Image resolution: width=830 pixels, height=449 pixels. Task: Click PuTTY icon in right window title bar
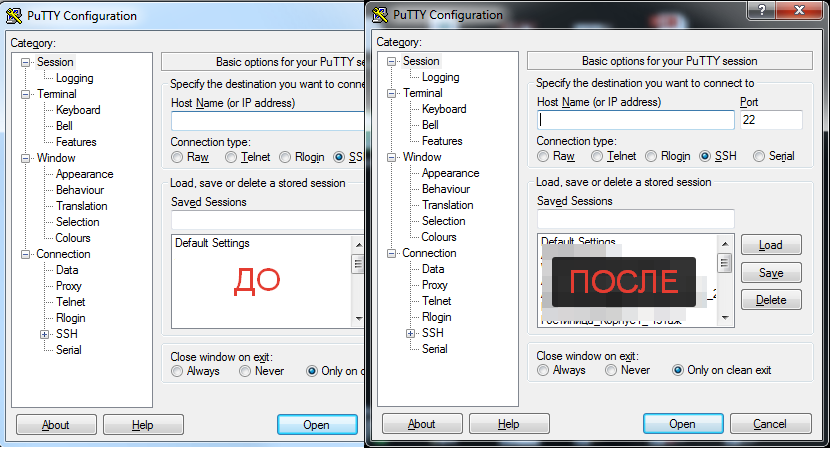[x=380, y=15]
